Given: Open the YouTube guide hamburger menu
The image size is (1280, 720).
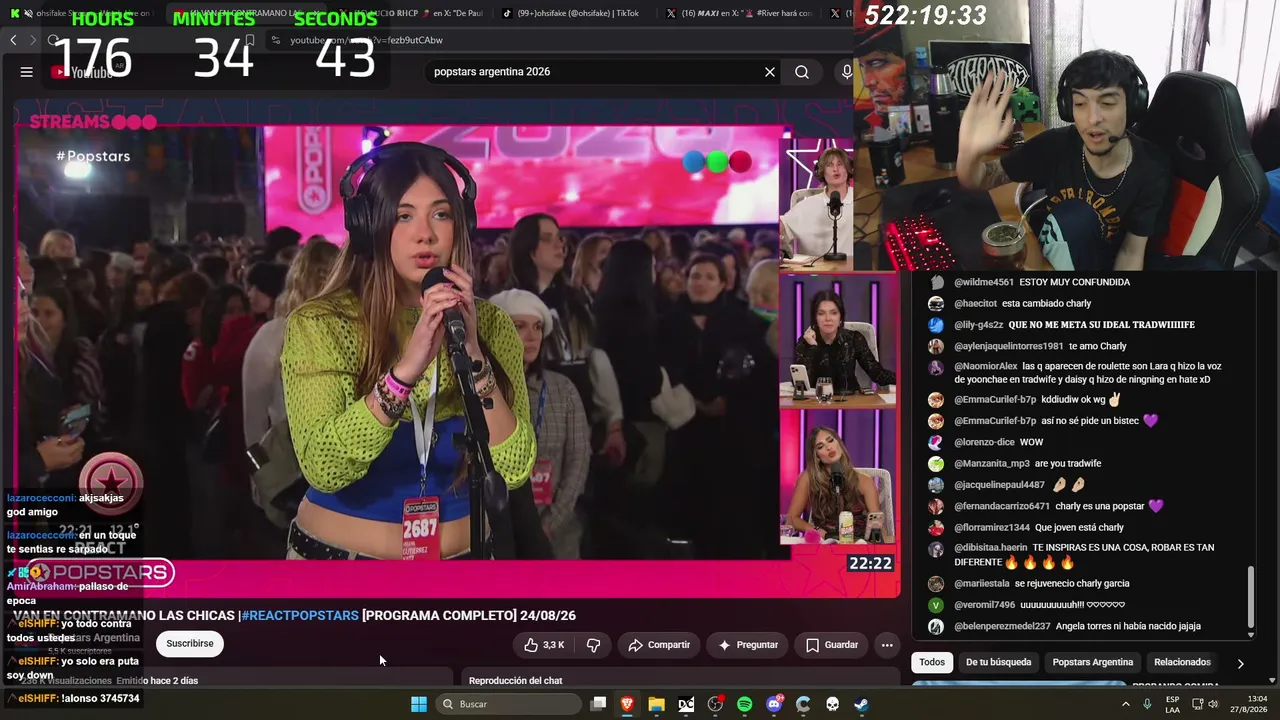Looking at the screenshot, I should tap(27, 72).
